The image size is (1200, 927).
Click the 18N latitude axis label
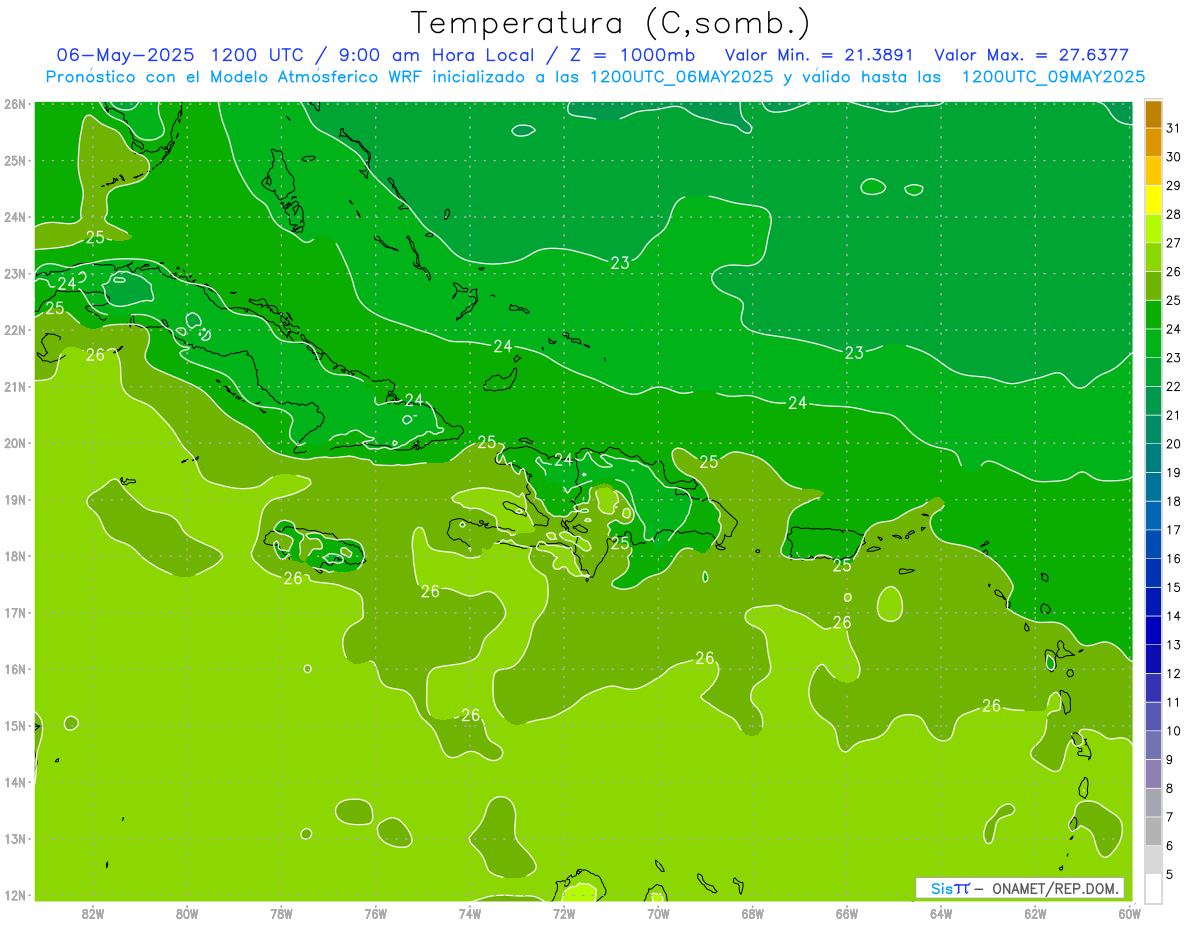(x=15, y=556)
